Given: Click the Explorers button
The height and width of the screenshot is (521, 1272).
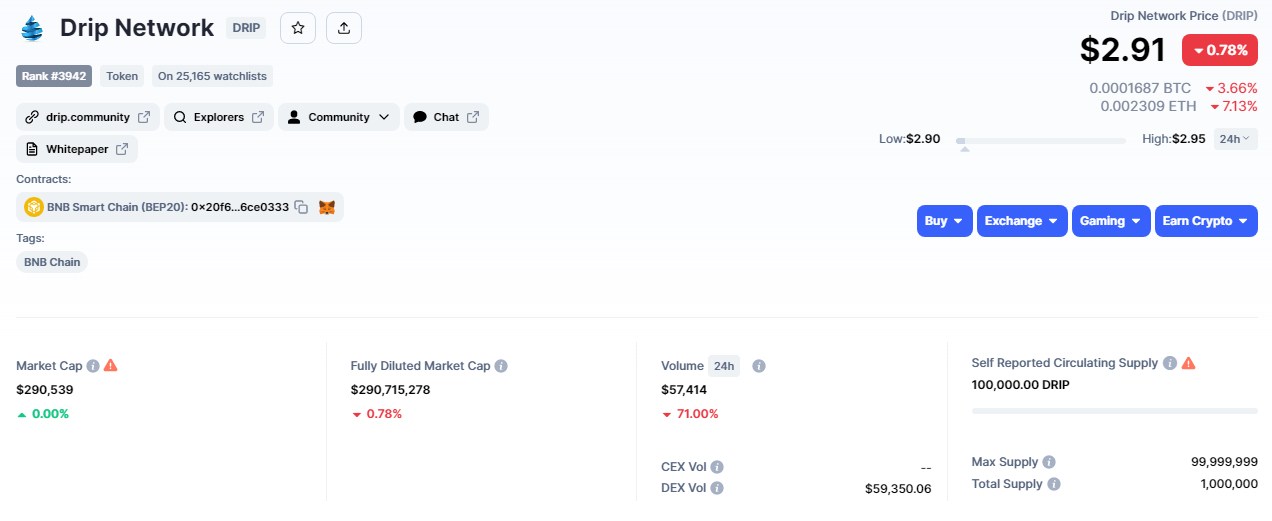Looking at the screenshot, I should [x=219, y=117].
